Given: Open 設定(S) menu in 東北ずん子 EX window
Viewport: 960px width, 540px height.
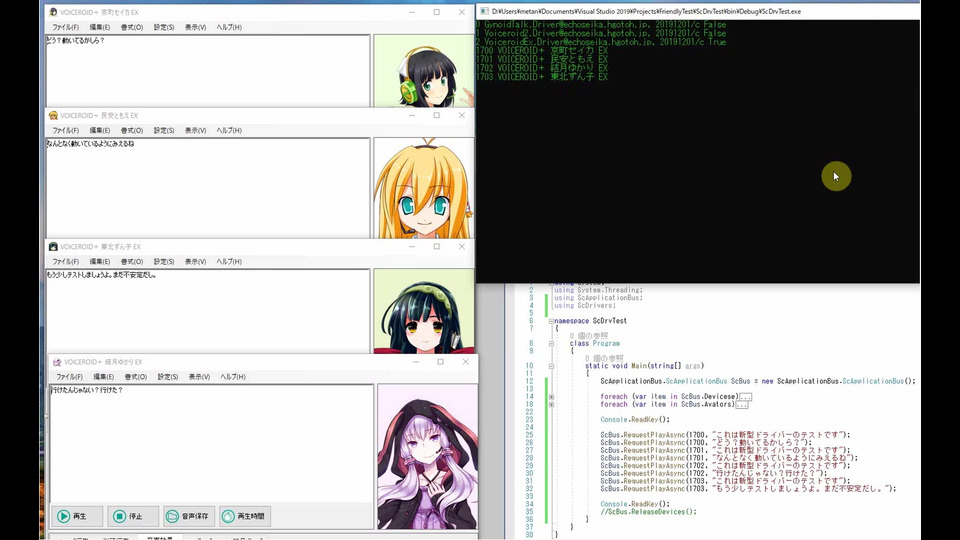Looking at the screenshot, I should [x=163, y=261].
